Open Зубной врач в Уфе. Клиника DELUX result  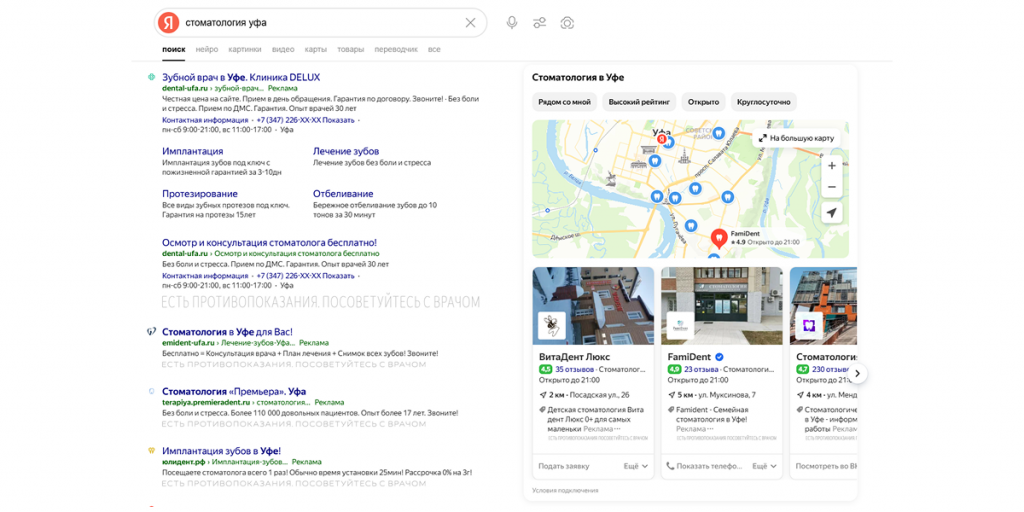(241, 77)
